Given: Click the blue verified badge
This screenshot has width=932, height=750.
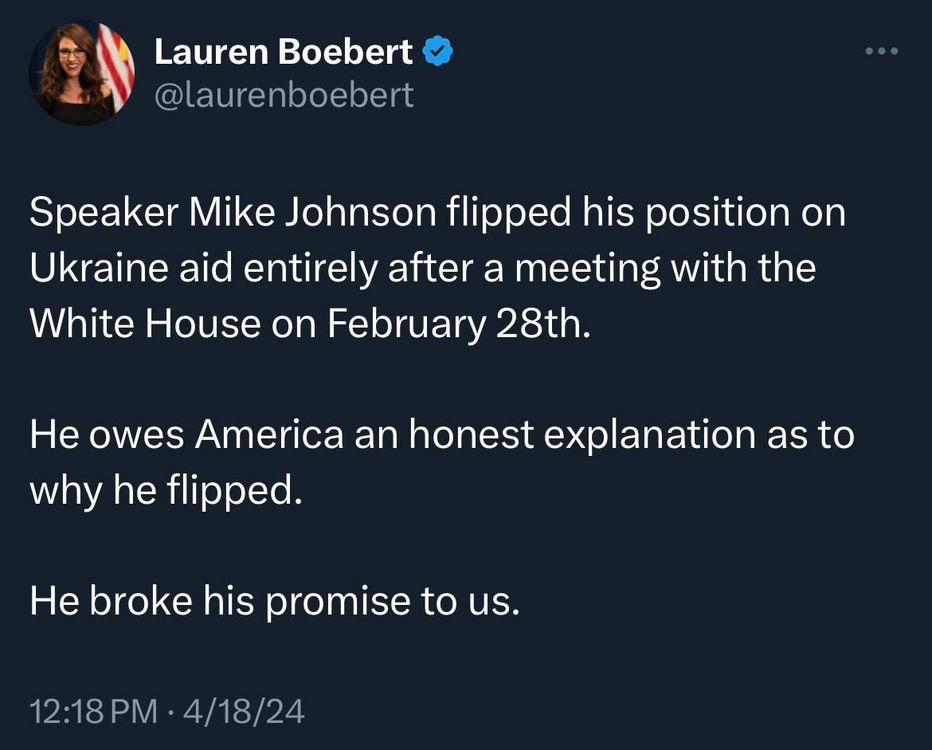Looking at the screenshot, I should coord(437,53).
